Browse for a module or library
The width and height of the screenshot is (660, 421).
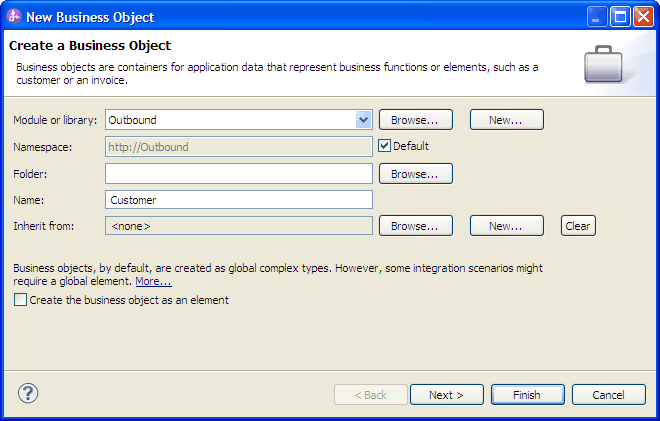(x=416, y=120)
